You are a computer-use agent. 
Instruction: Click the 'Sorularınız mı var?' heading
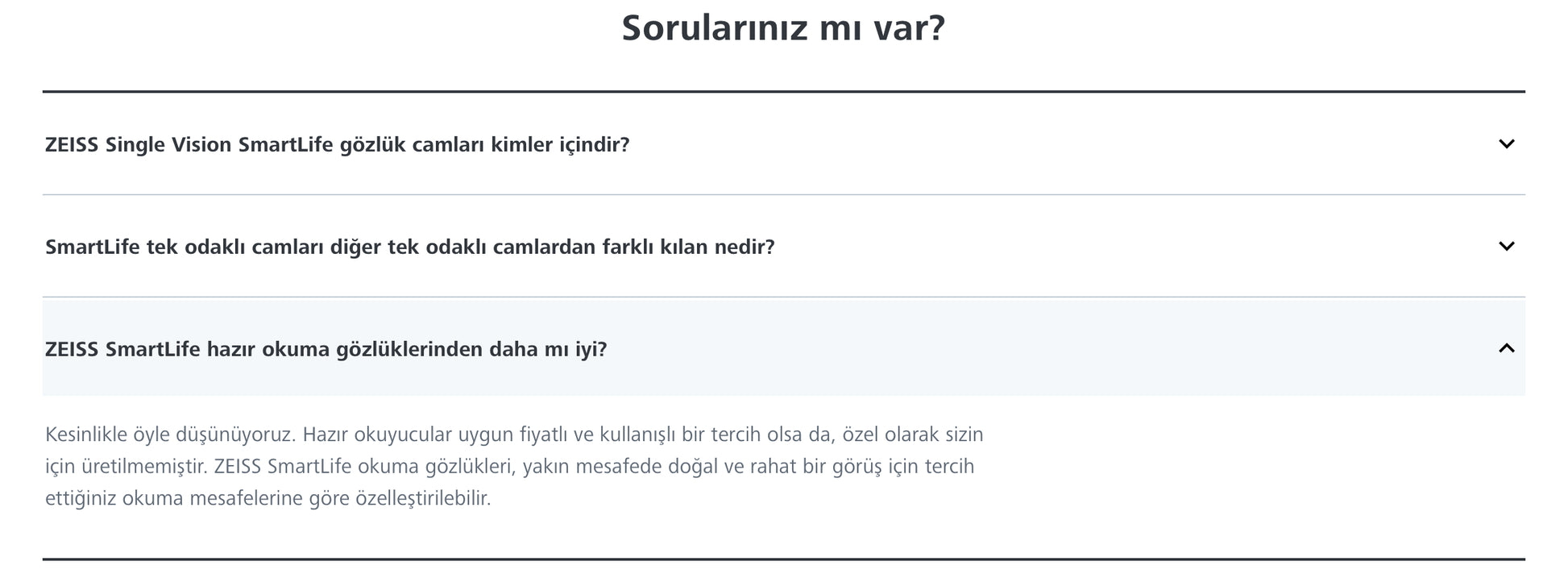click(x=782, y=28)
